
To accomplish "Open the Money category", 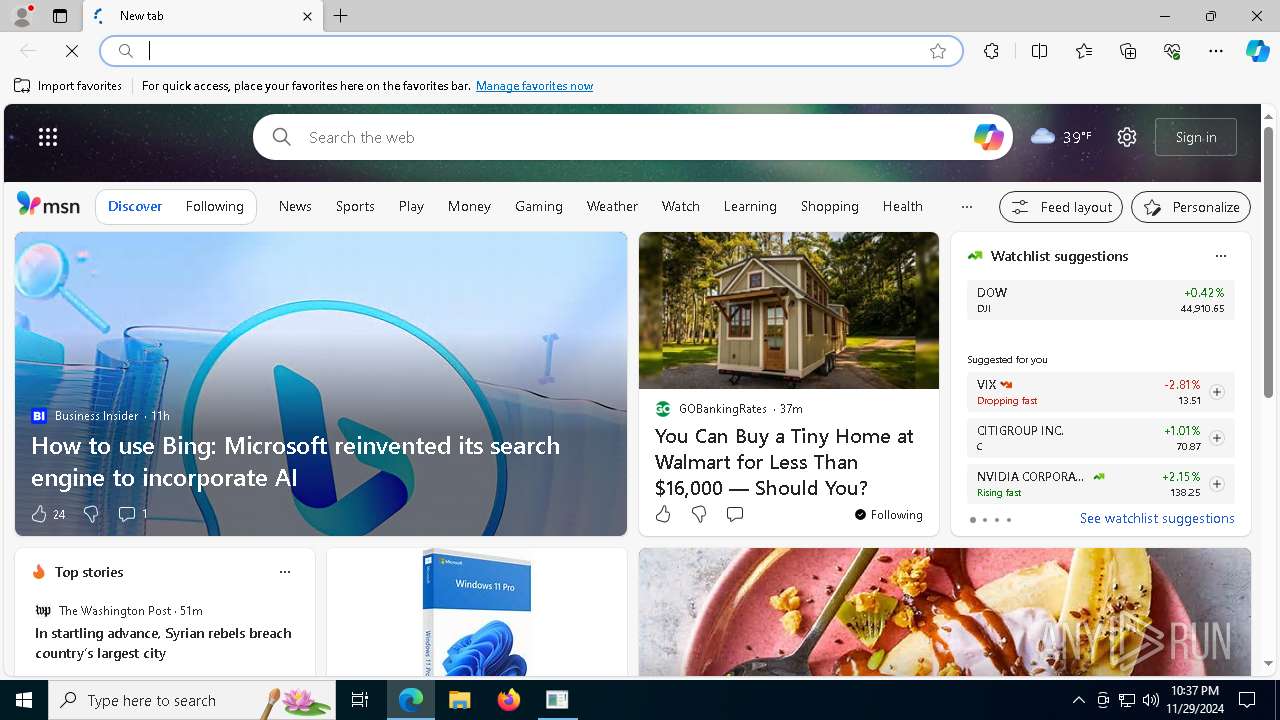I will (x=469, y=206).
